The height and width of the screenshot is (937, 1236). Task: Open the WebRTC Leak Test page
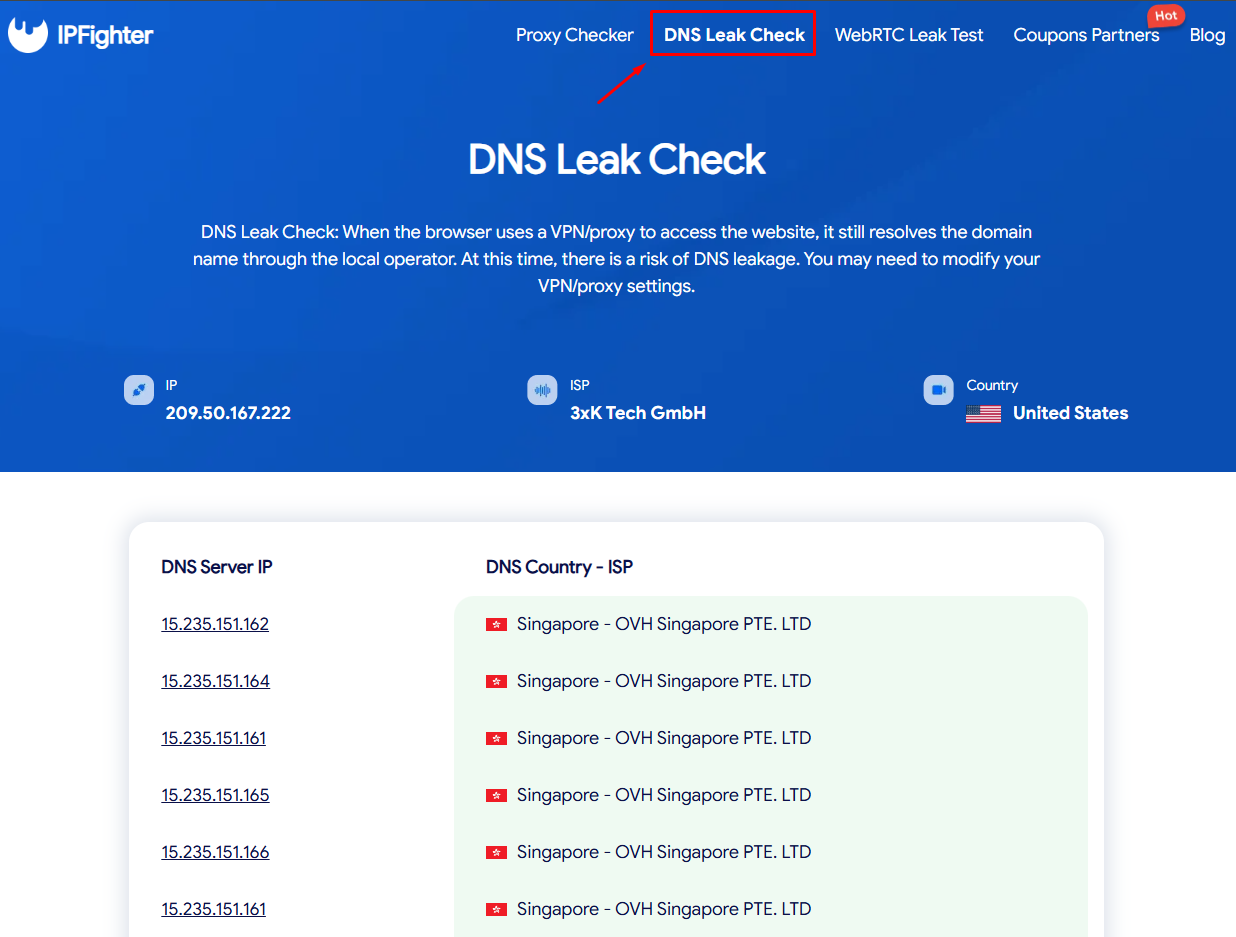click(x=909, y=35)
